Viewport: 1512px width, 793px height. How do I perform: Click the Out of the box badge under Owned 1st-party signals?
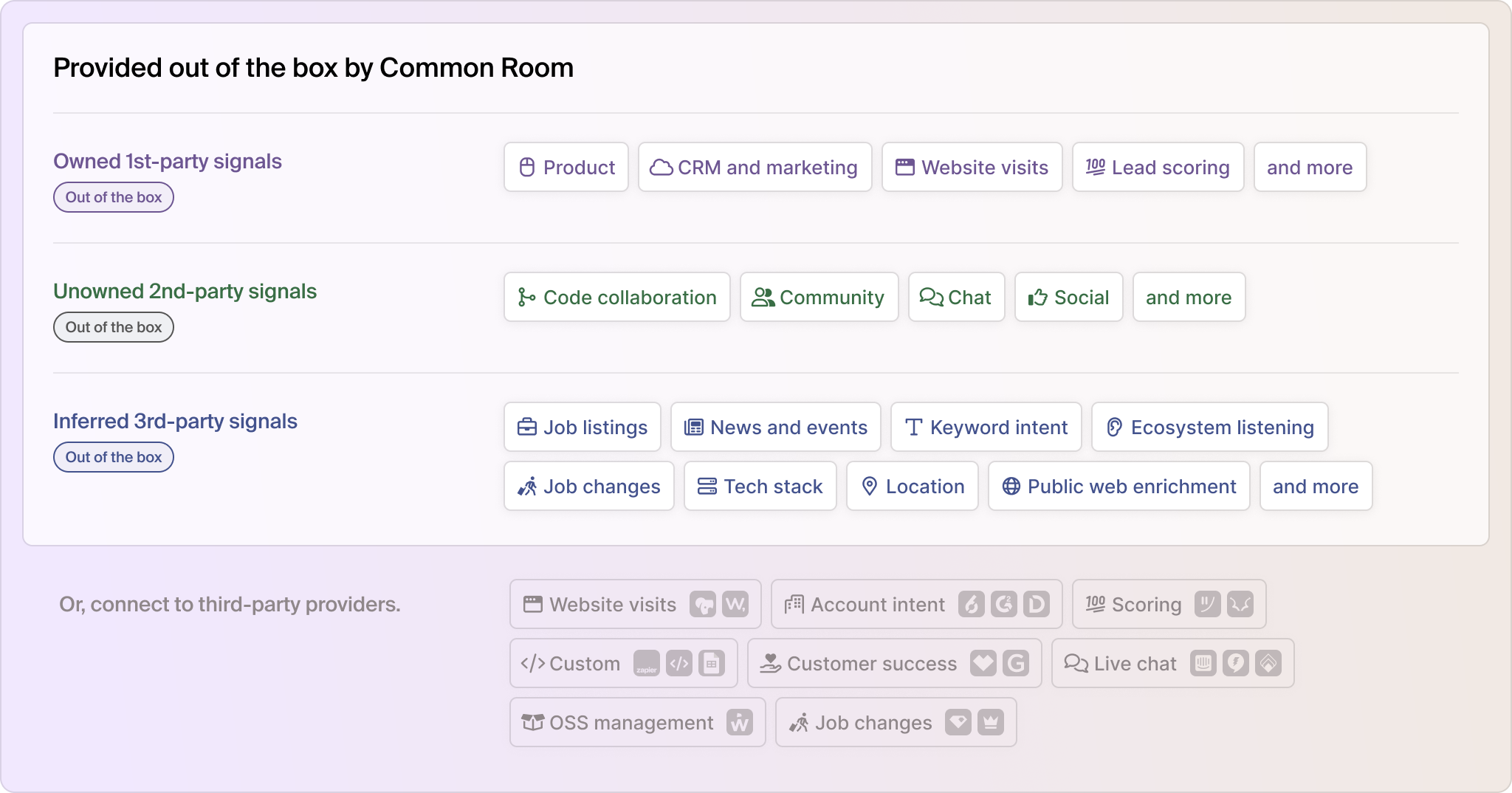(114, 197)
